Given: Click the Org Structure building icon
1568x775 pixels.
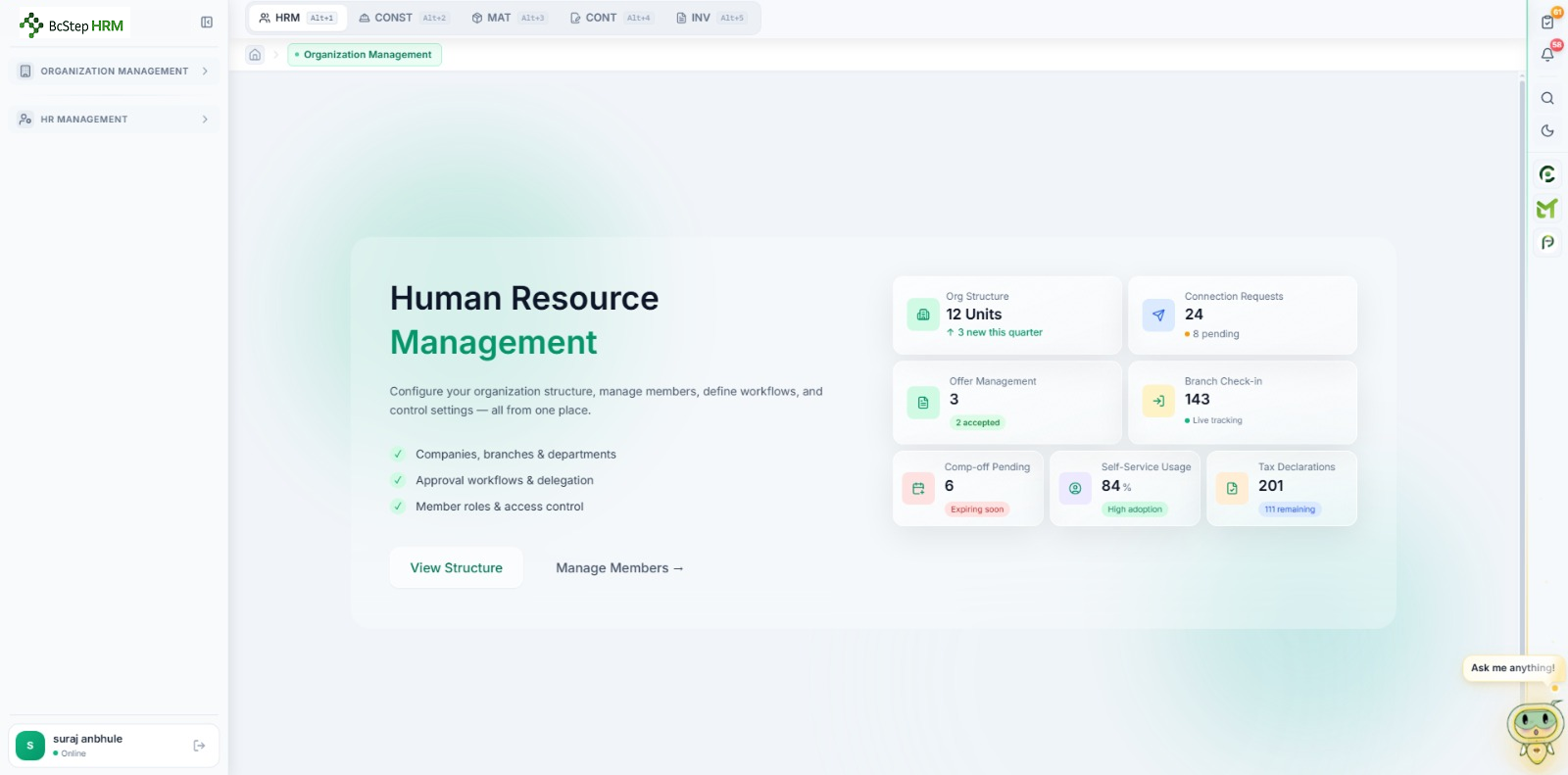Looking at the screenshot, I should [x=923, y=315].
